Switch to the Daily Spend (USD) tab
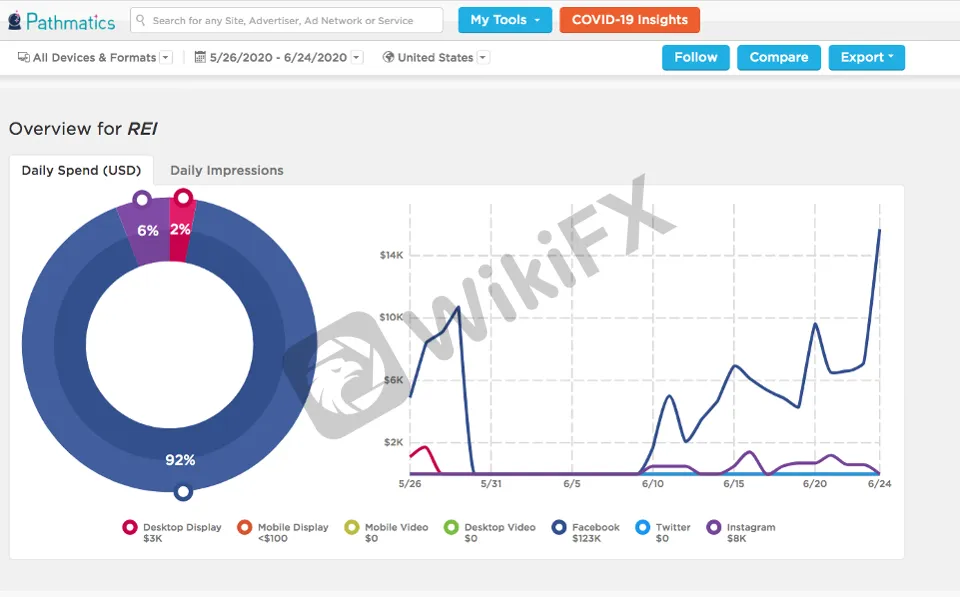Screen dimensions: 960x597 tap(81, 170)
